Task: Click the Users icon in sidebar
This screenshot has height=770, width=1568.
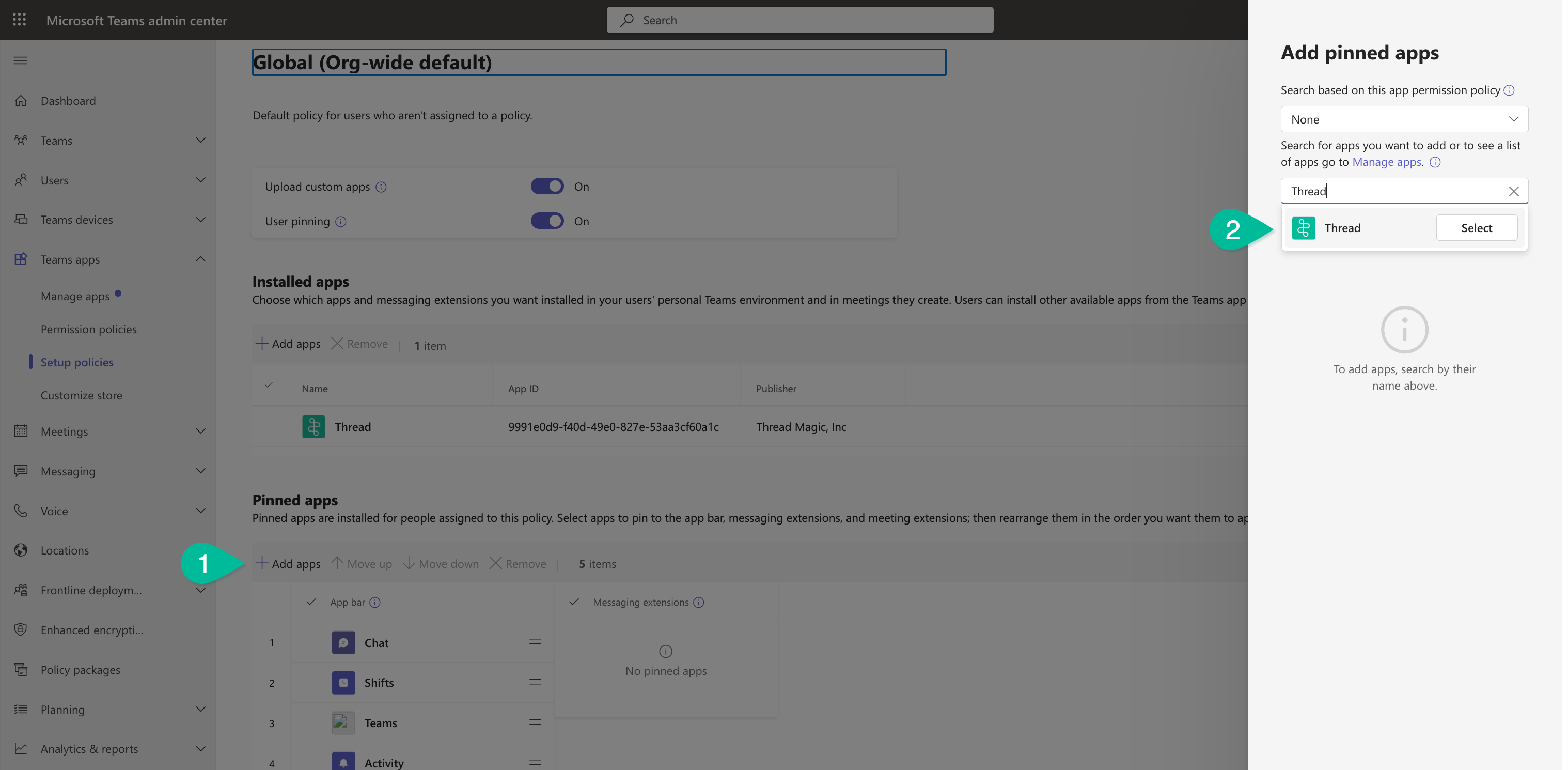Action: point(21,180)
